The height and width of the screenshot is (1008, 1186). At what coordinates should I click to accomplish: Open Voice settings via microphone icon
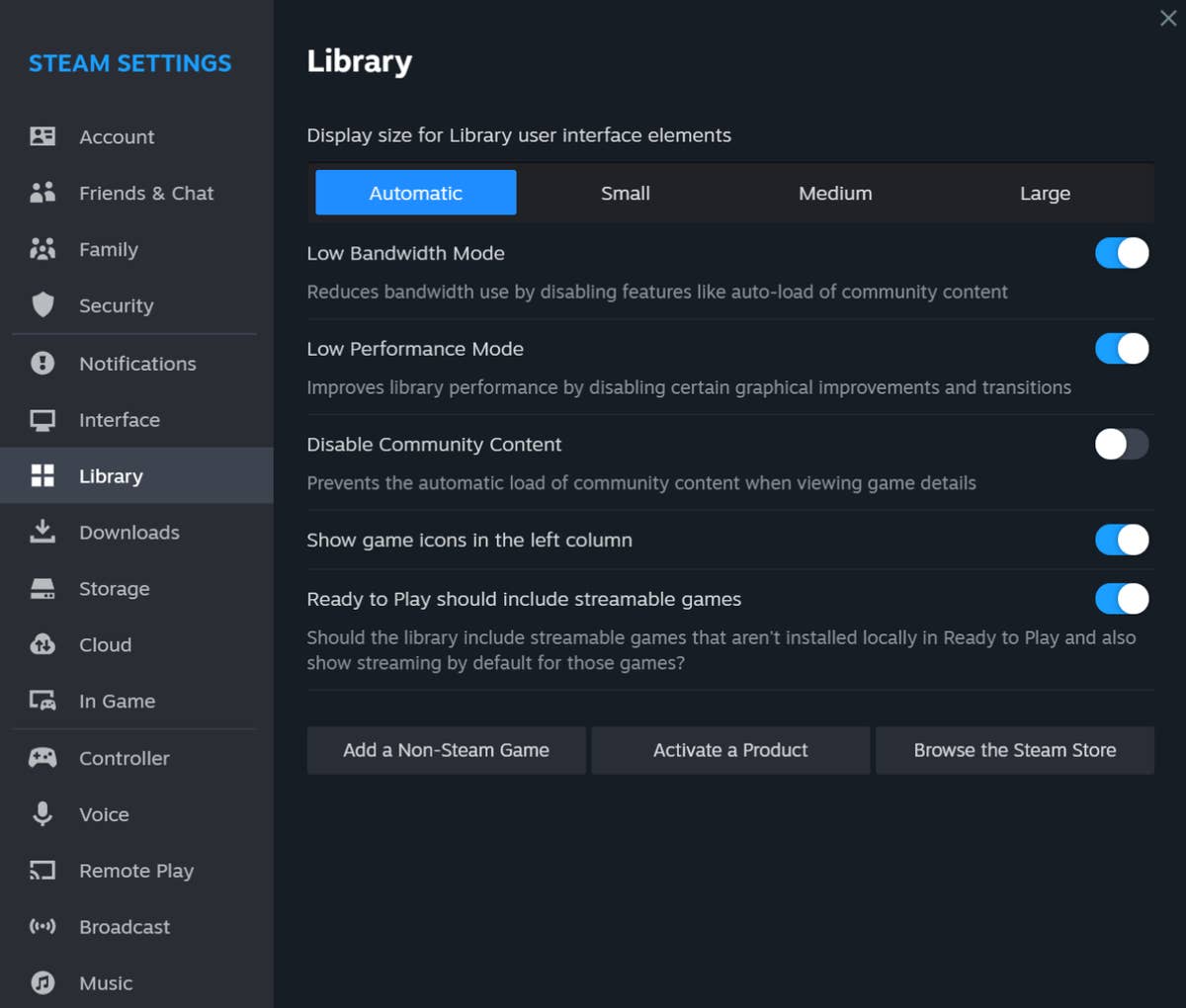(x=43, y=813)
